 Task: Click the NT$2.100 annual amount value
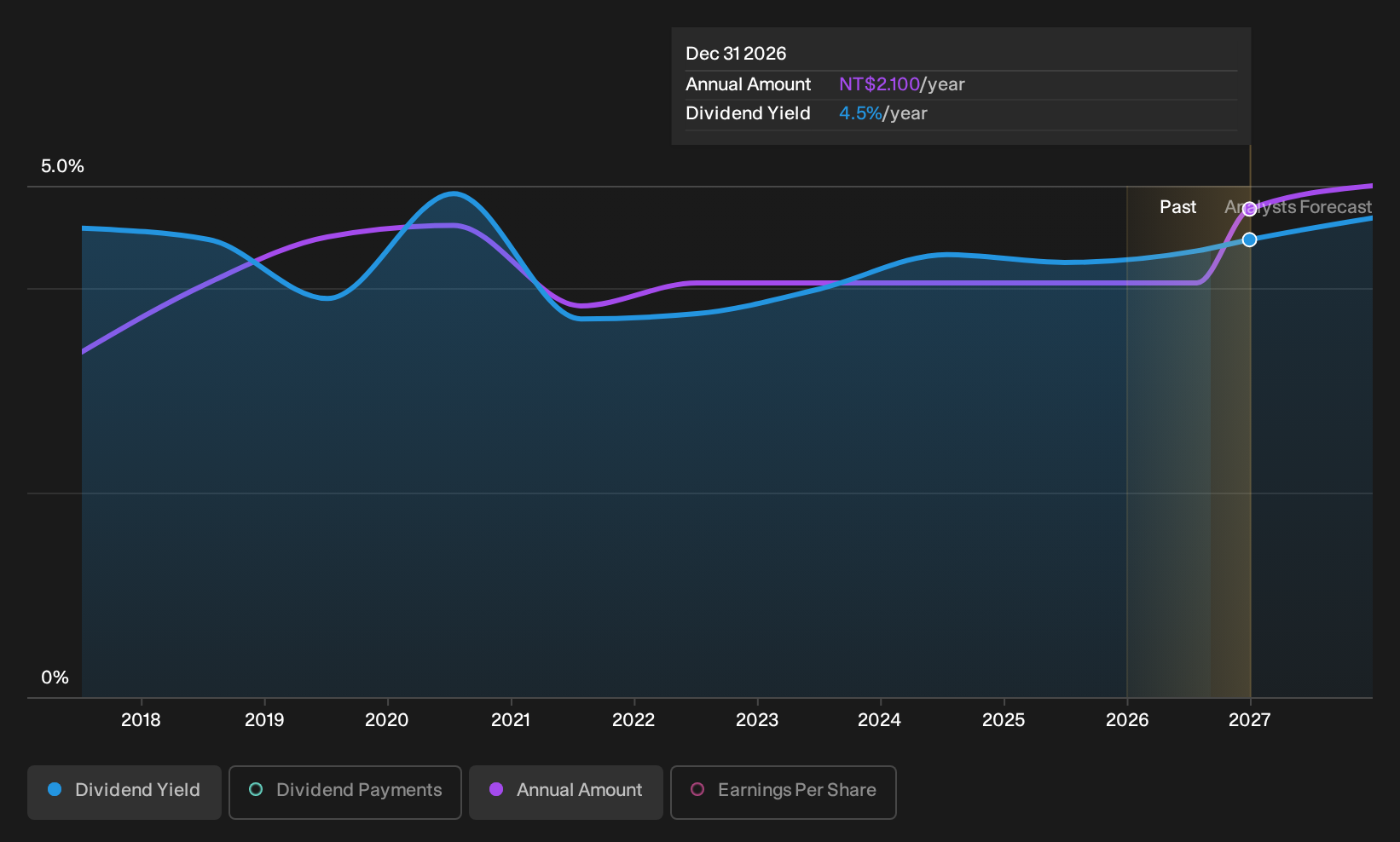[x=879, y=84]
